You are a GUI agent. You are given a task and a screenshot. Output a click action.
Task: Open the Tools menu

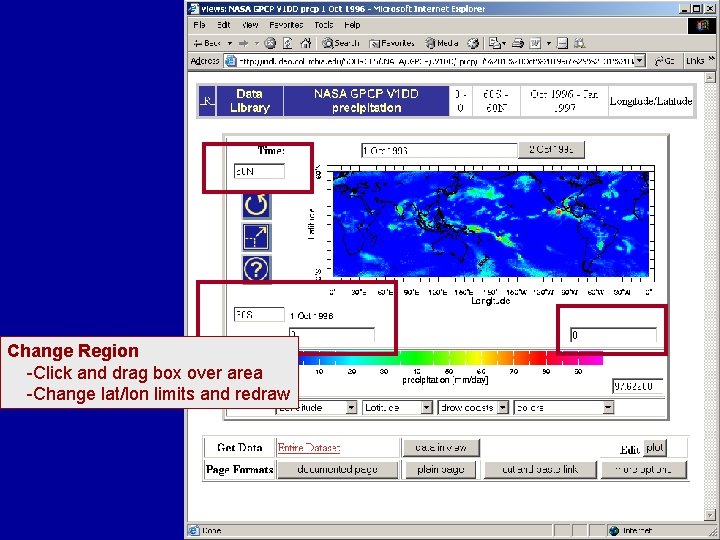(x=323, y=25)
